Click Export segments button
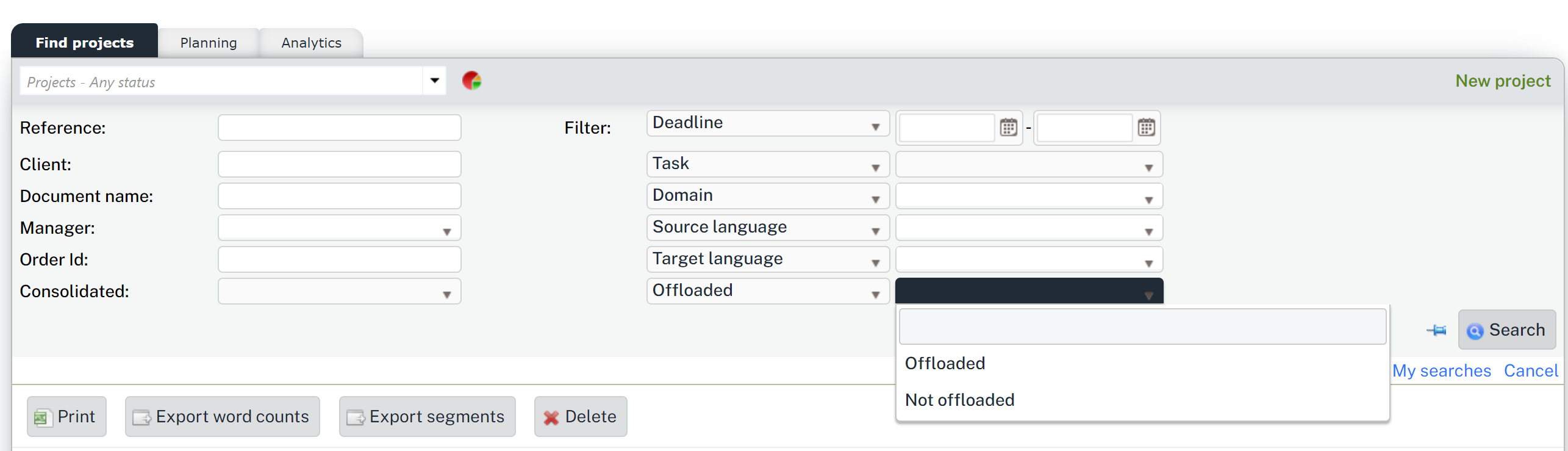This screenshot has height=451, width=1568. (427, 417)
